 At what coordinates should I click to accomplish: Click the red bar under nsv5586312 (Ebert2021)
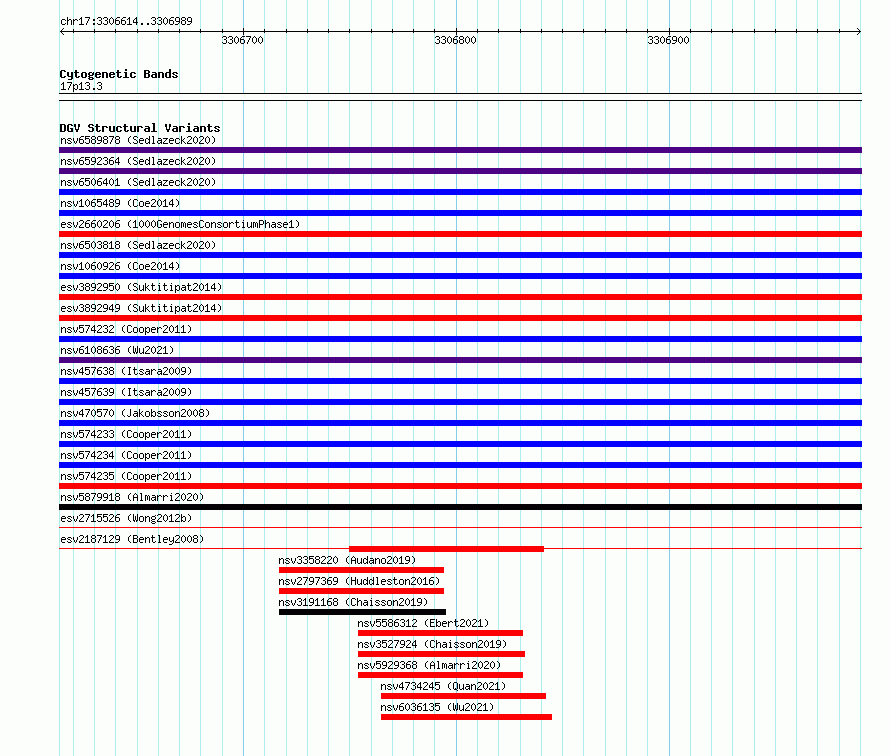[440, 633]
